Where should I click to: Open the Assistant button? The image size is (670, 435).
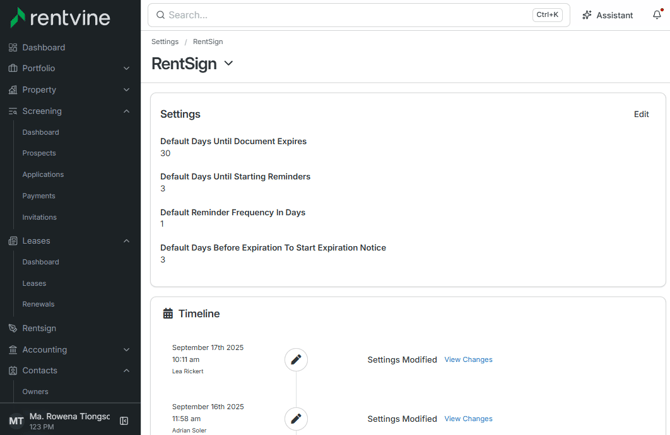(x=607, y=15)
